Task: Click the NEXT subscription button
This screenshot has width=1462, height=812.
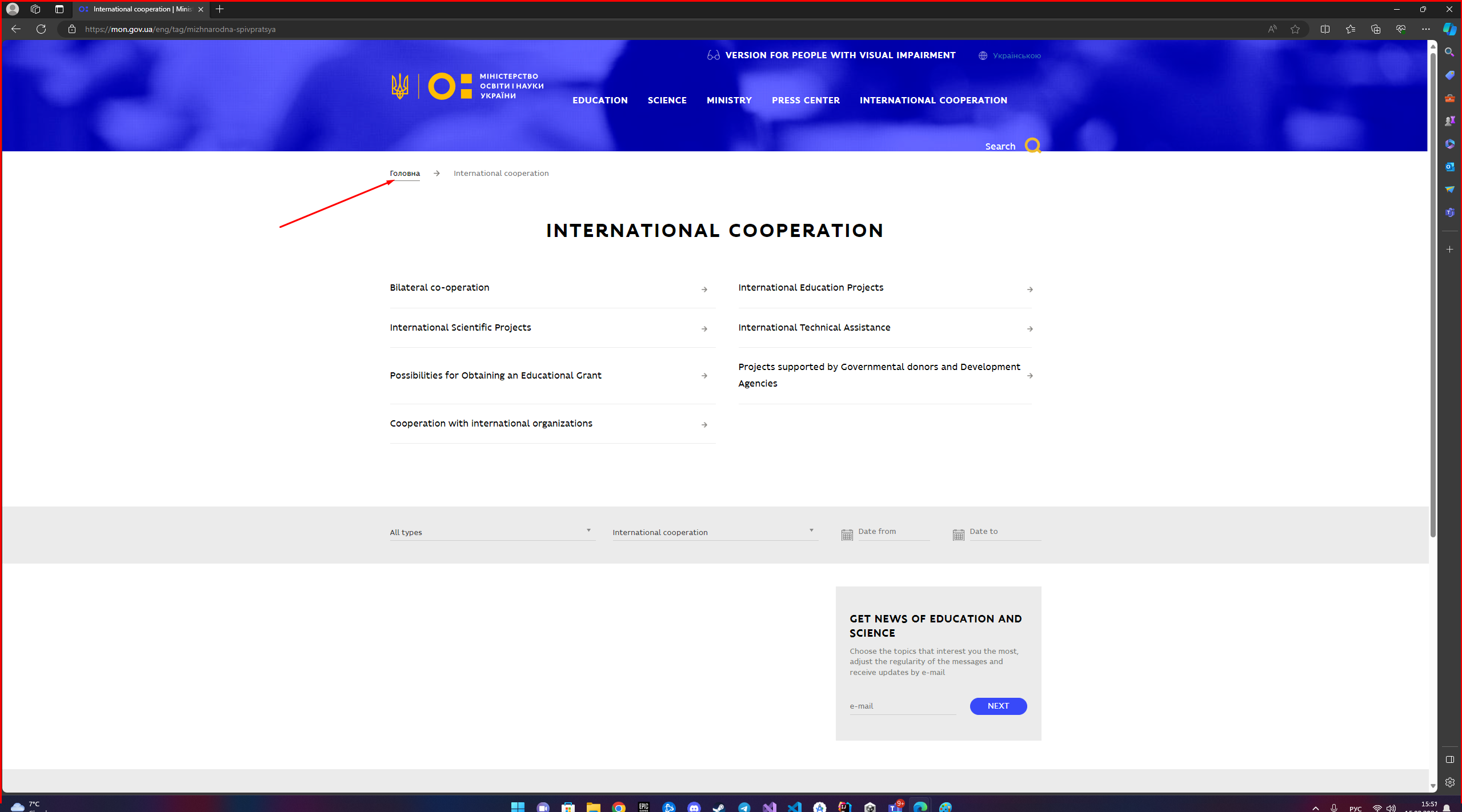Action: click(998, 706)
